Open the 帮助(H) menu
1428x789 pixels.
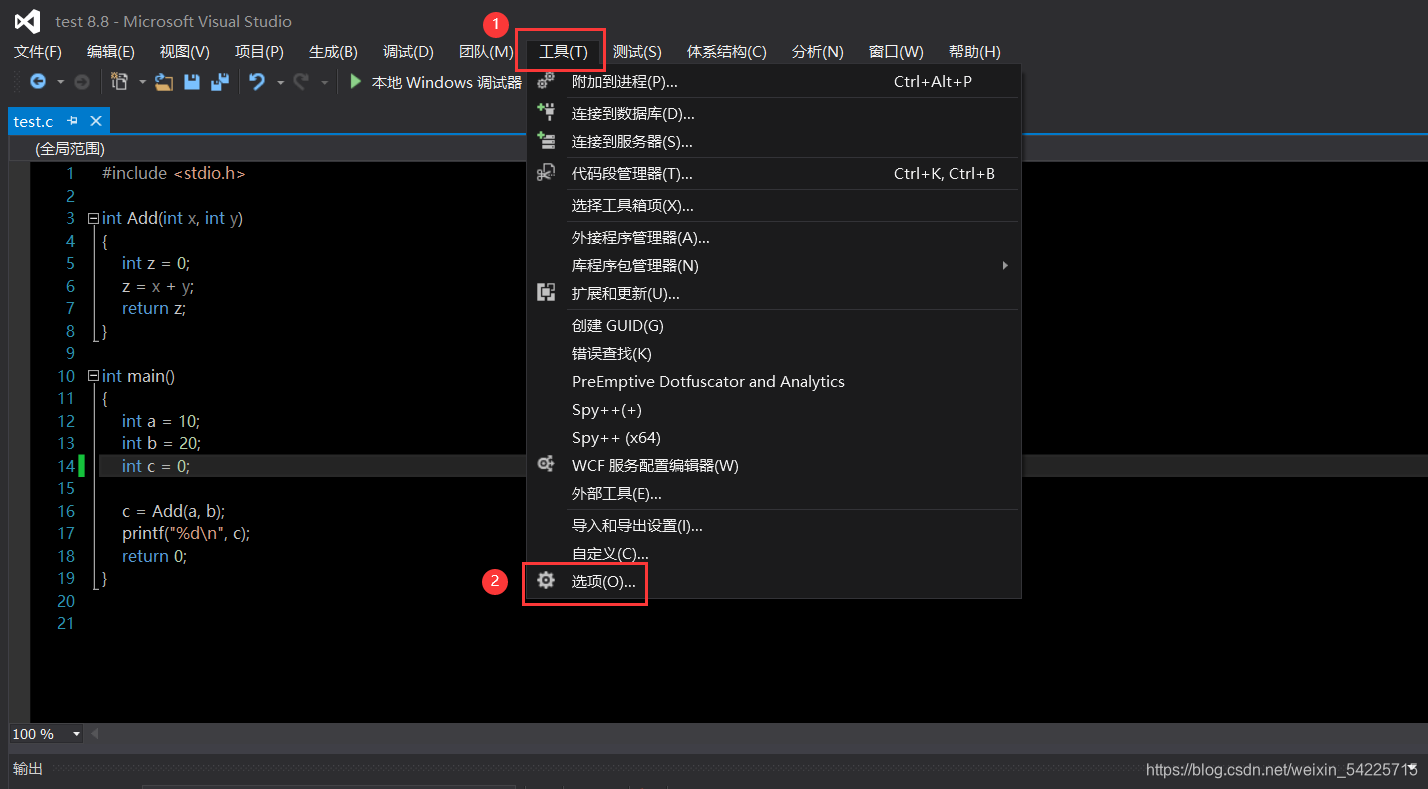pyautogui.click(x=975, y=52)
